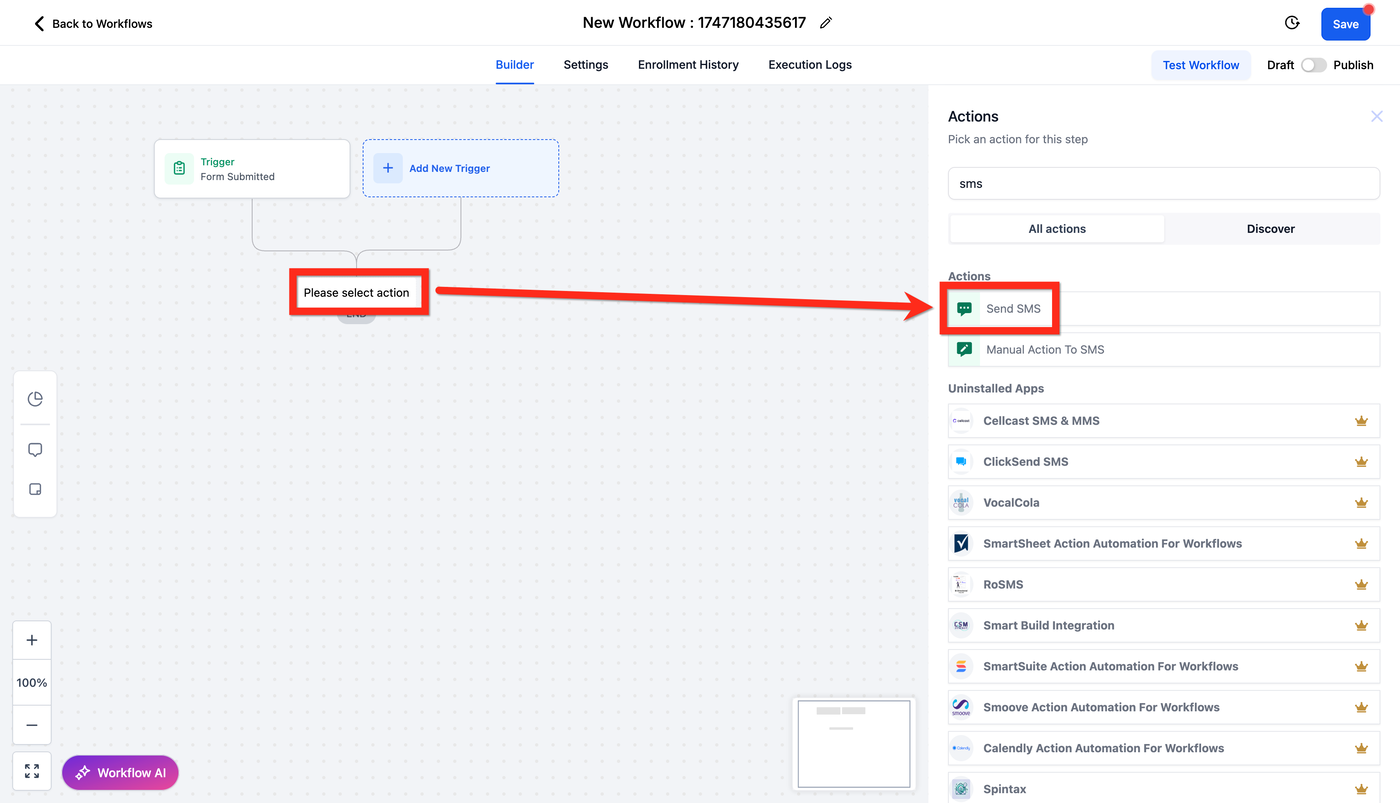Screen dimensions: 1400x803
Task: Open the Enrollment History tab
Action: [x=688, y=65]
